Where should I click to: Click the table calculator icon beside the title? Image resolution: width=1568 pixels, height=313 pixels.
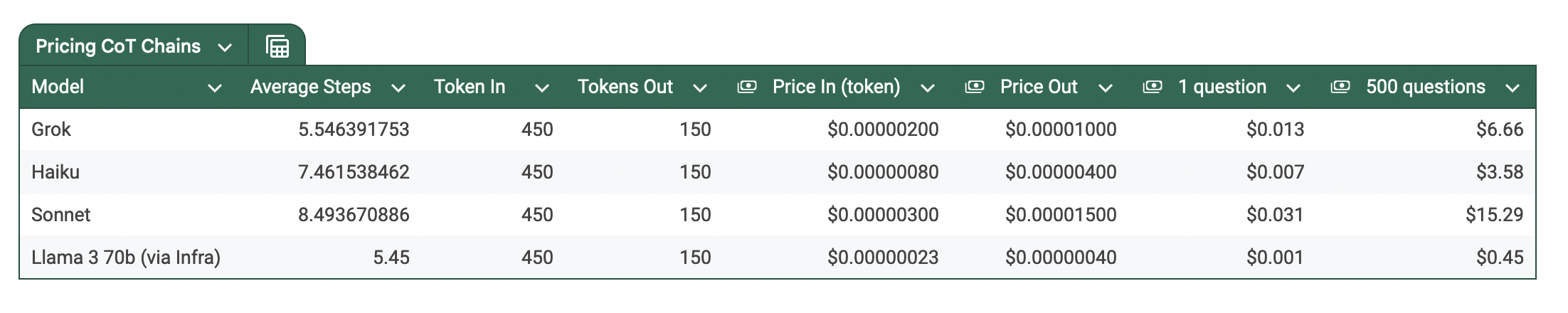[277, 47]
